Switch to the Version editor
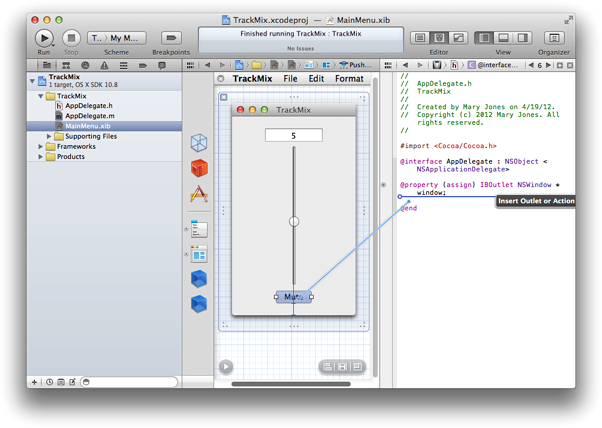Image resolution: width=602 pixels, height=428 pixels. point(458,38)
